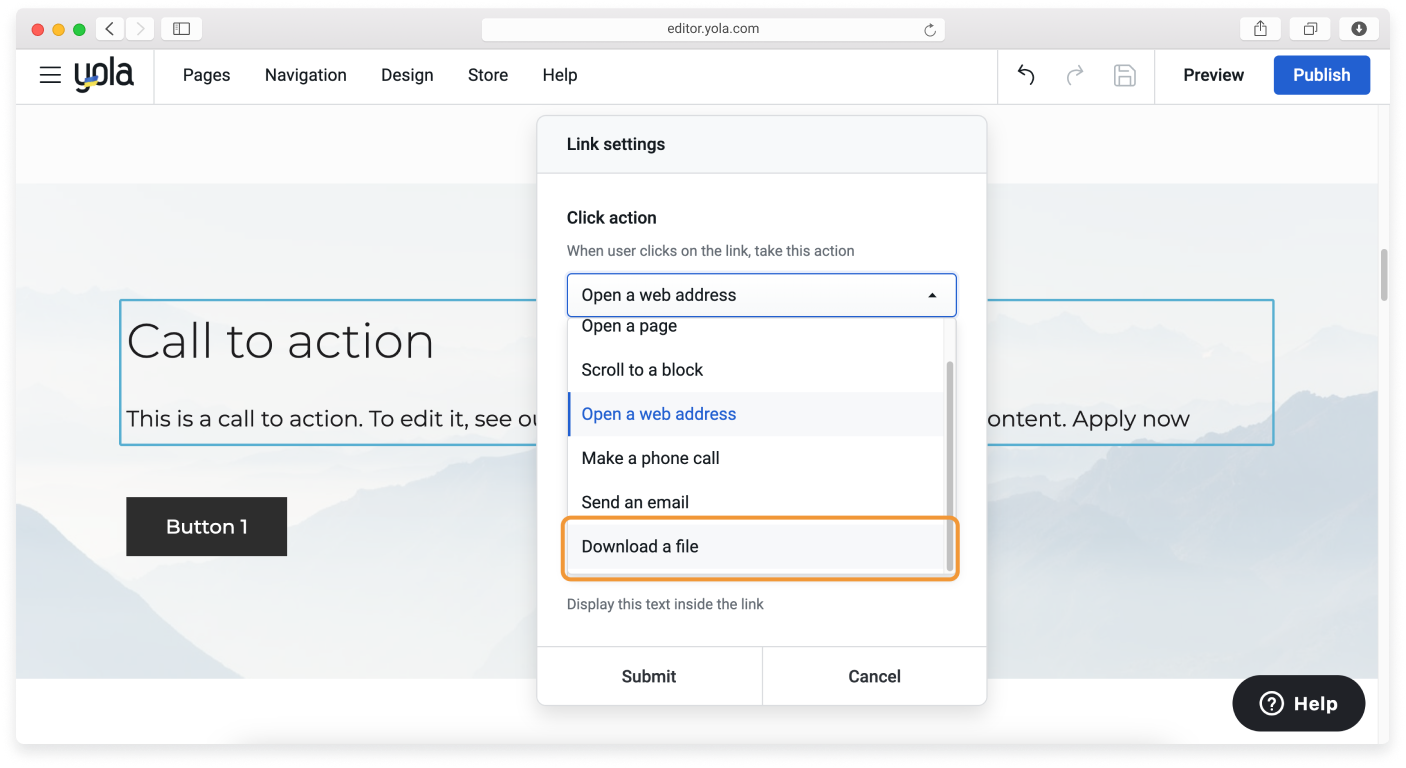Click the redo arrow icon
Screen dimensions: 1406x768
[x=1075, y=75]
